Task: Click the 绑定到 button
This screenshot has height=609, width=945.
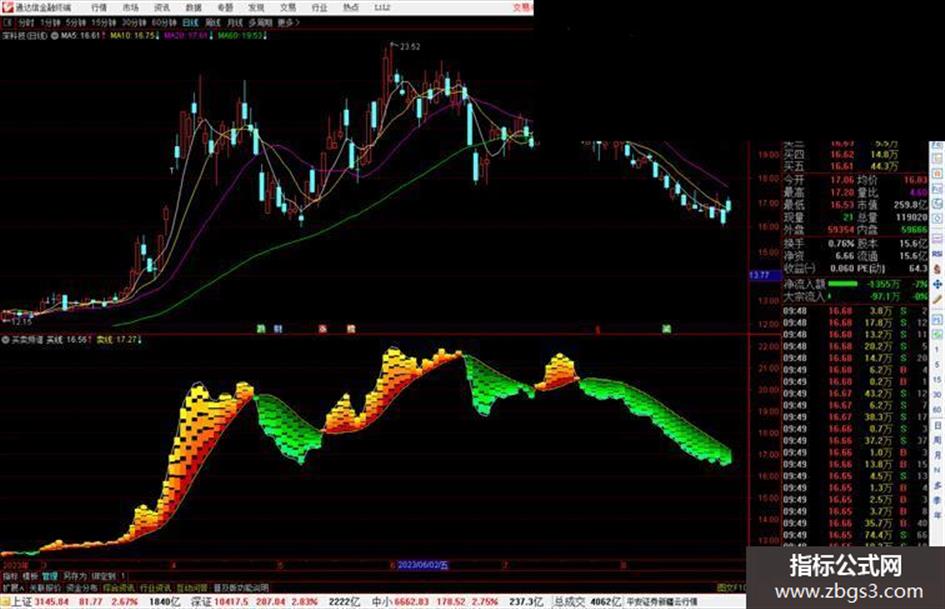Action: 104,576
